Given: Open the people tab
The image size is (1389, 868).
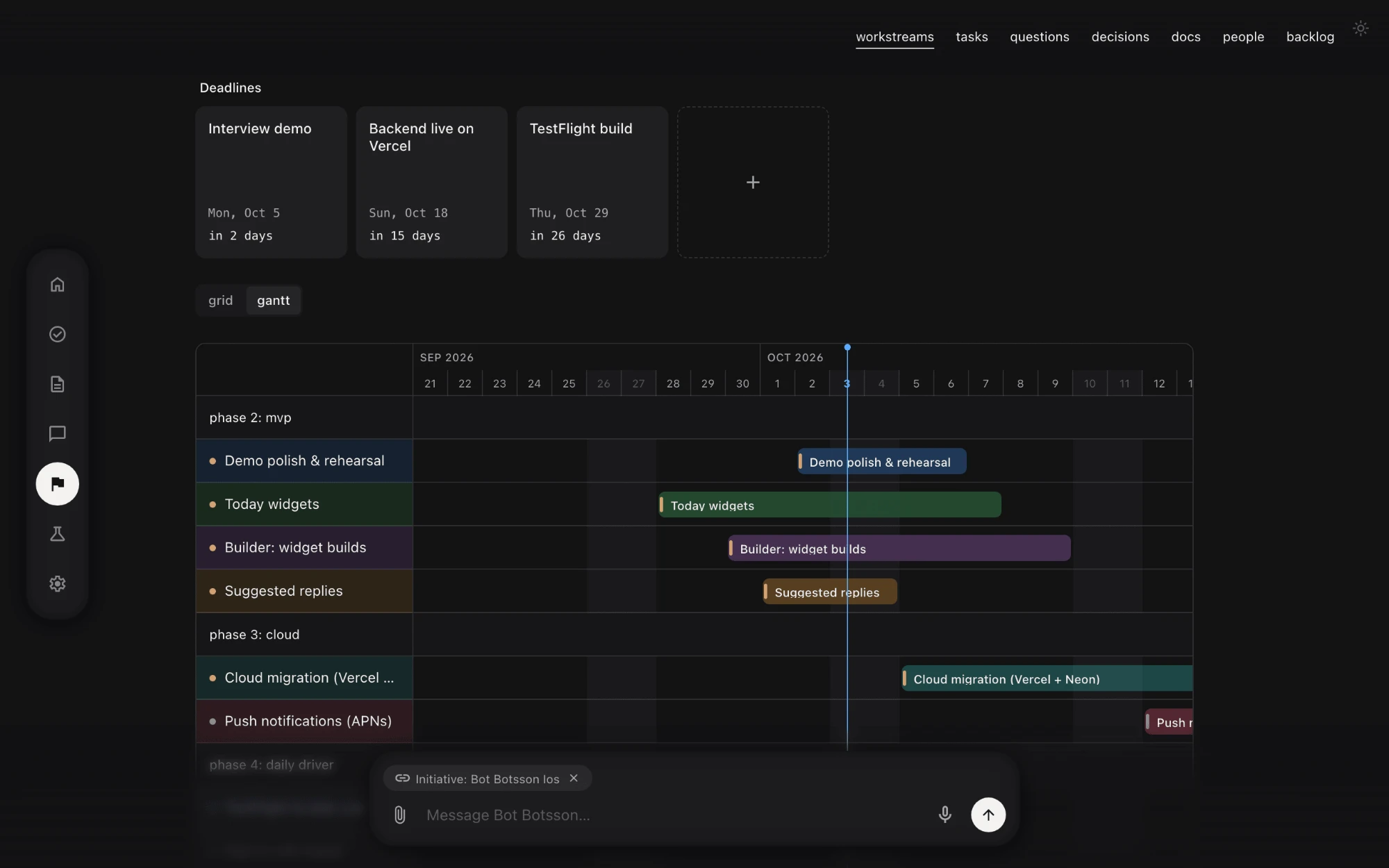Looking at the screenshot, I should point(1243,37).
